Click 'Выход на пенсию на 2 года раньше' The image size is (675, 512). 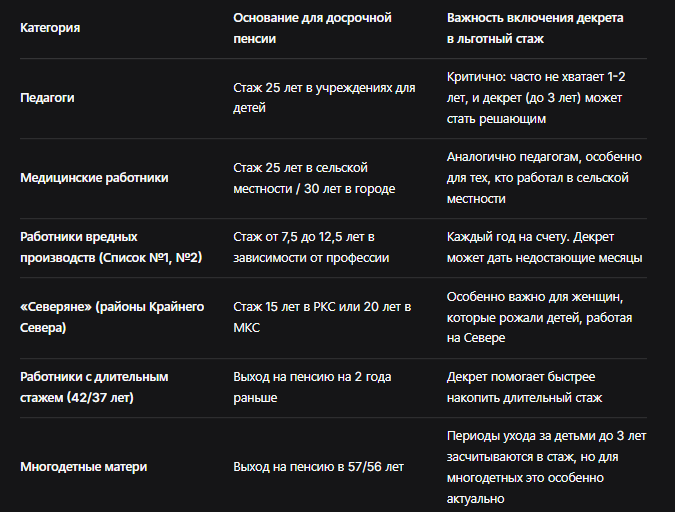click(x=313, y=387)
